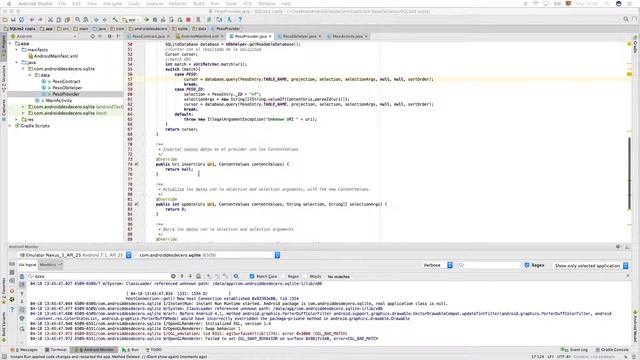Open the Messages tool window button

pyautogui.click(x=24, y=350)
